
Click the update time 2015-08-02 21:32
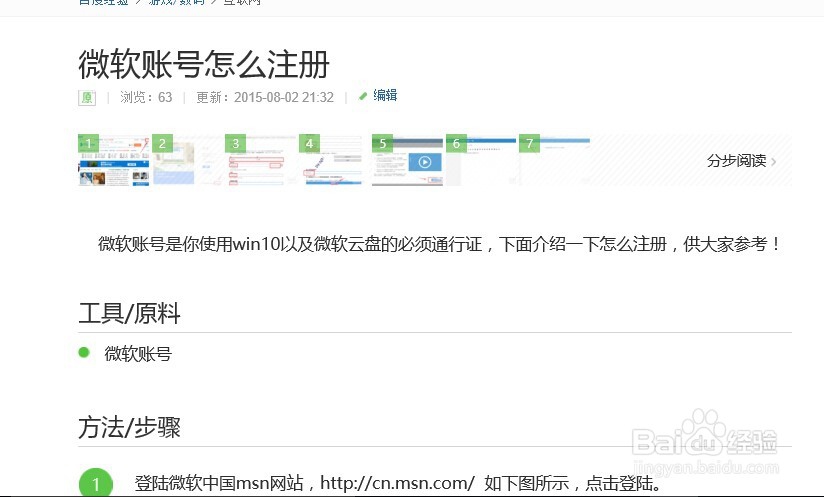[284, 97]
